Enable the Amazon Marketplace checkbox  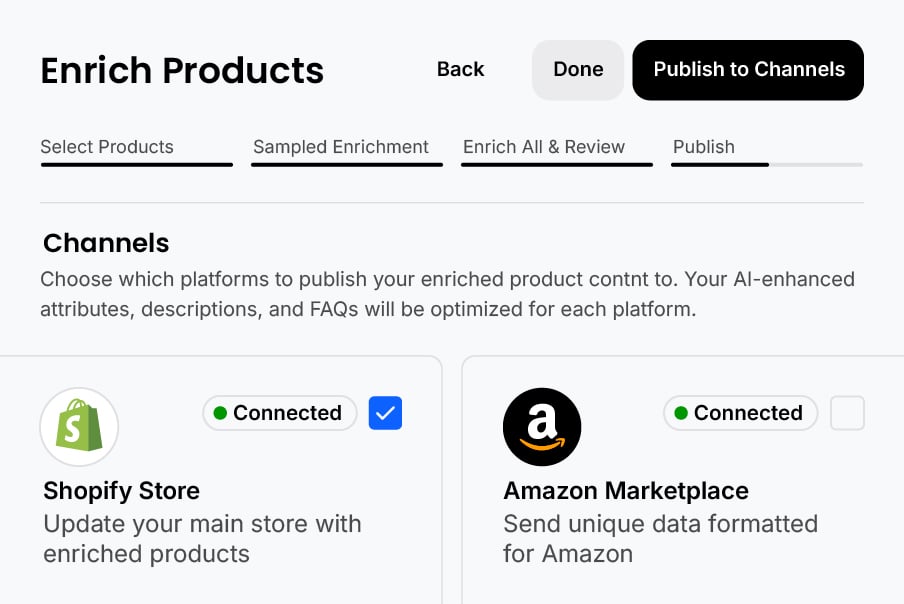pyautogui.click(x=847, y=413)
